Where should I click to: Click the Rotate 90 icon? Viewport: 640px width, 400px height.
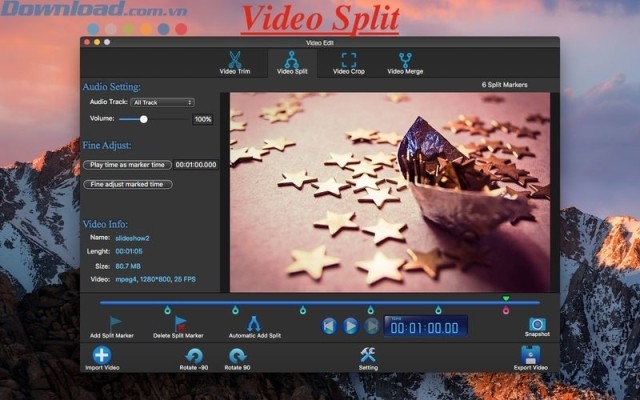pyautogui.click(x=237, y=356)
